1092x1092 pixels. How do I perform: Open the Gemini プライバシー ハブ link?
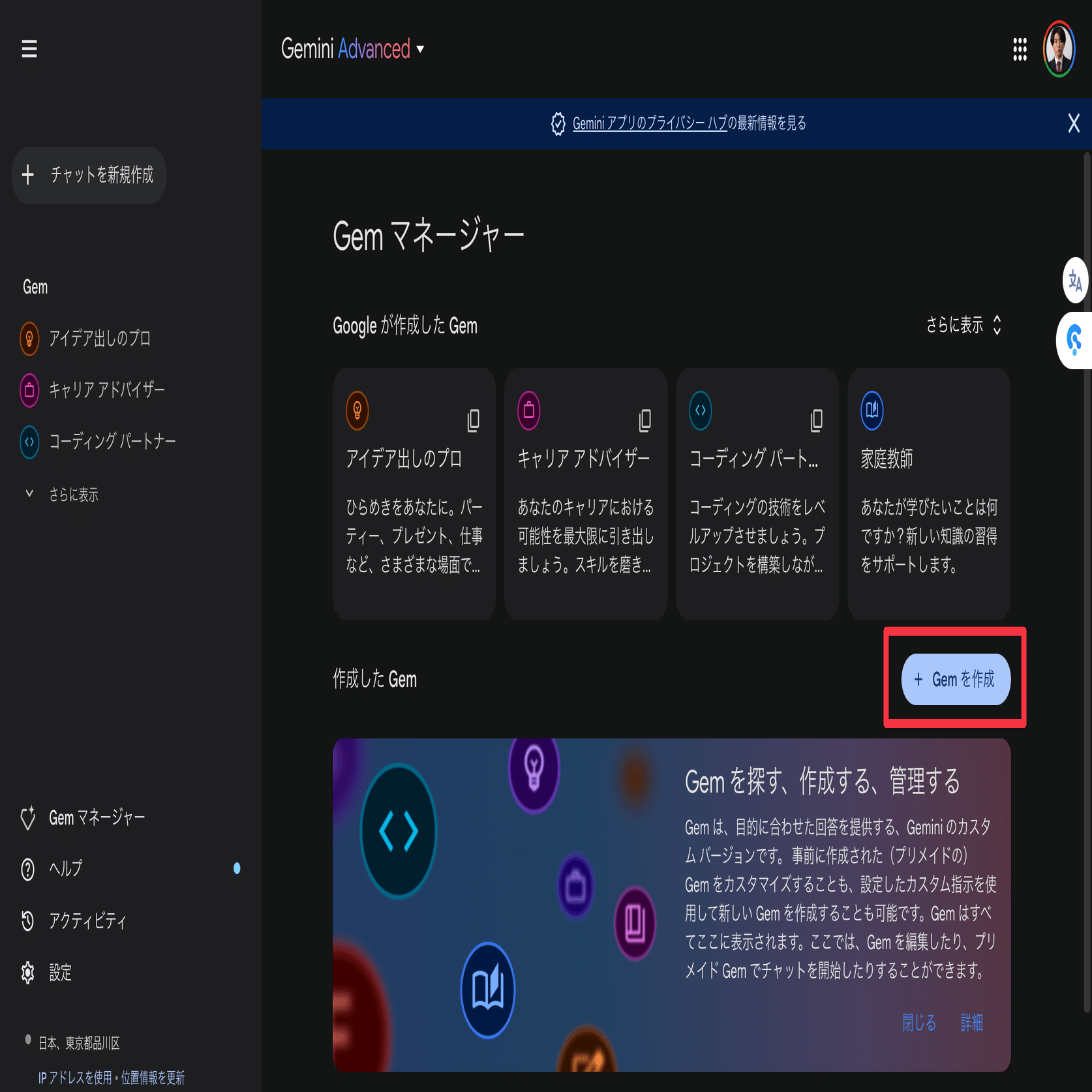[x=649, y=124]
